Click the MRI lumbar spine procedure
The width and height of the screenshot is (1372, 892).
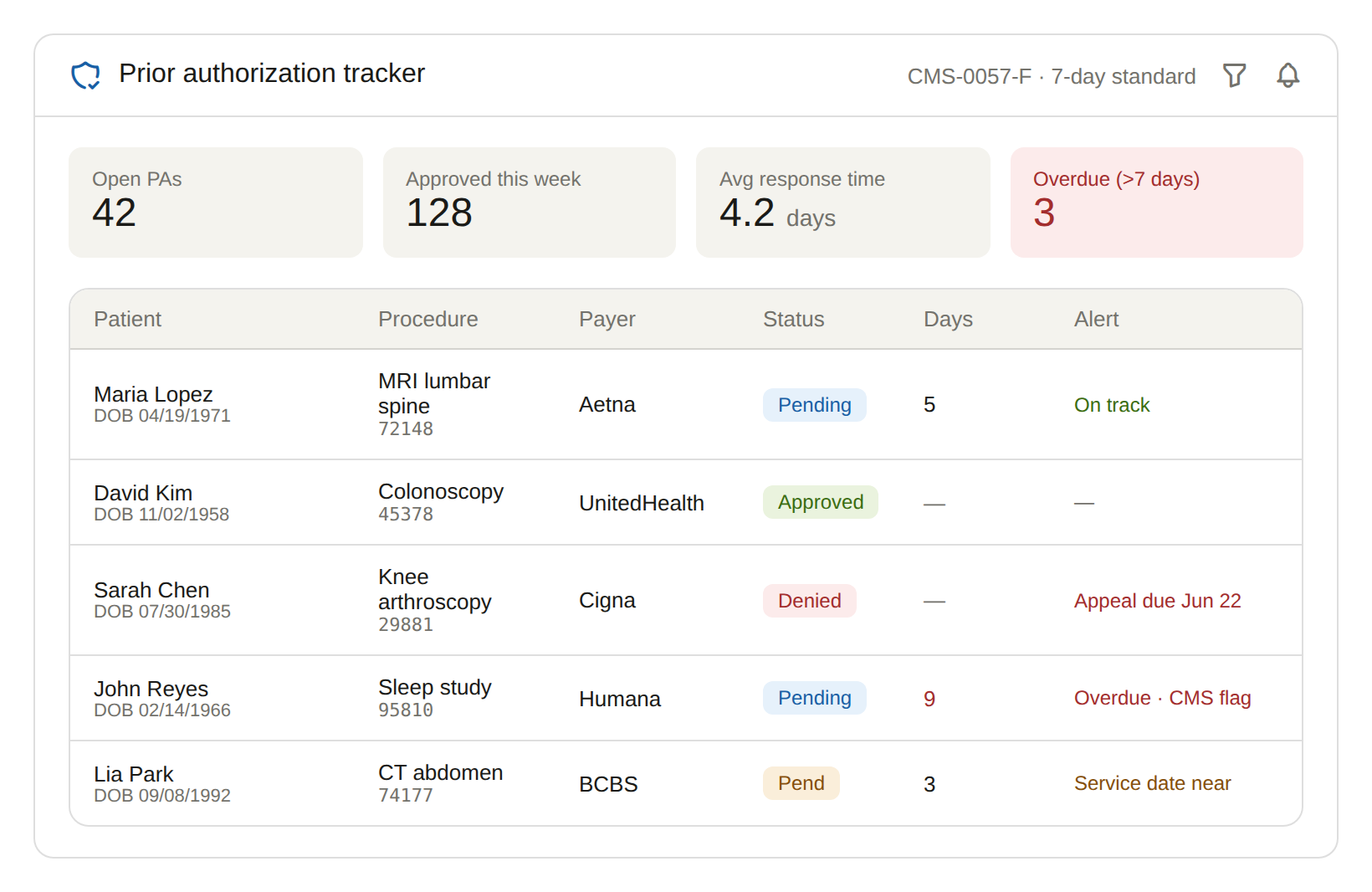(x=434, y=393)
